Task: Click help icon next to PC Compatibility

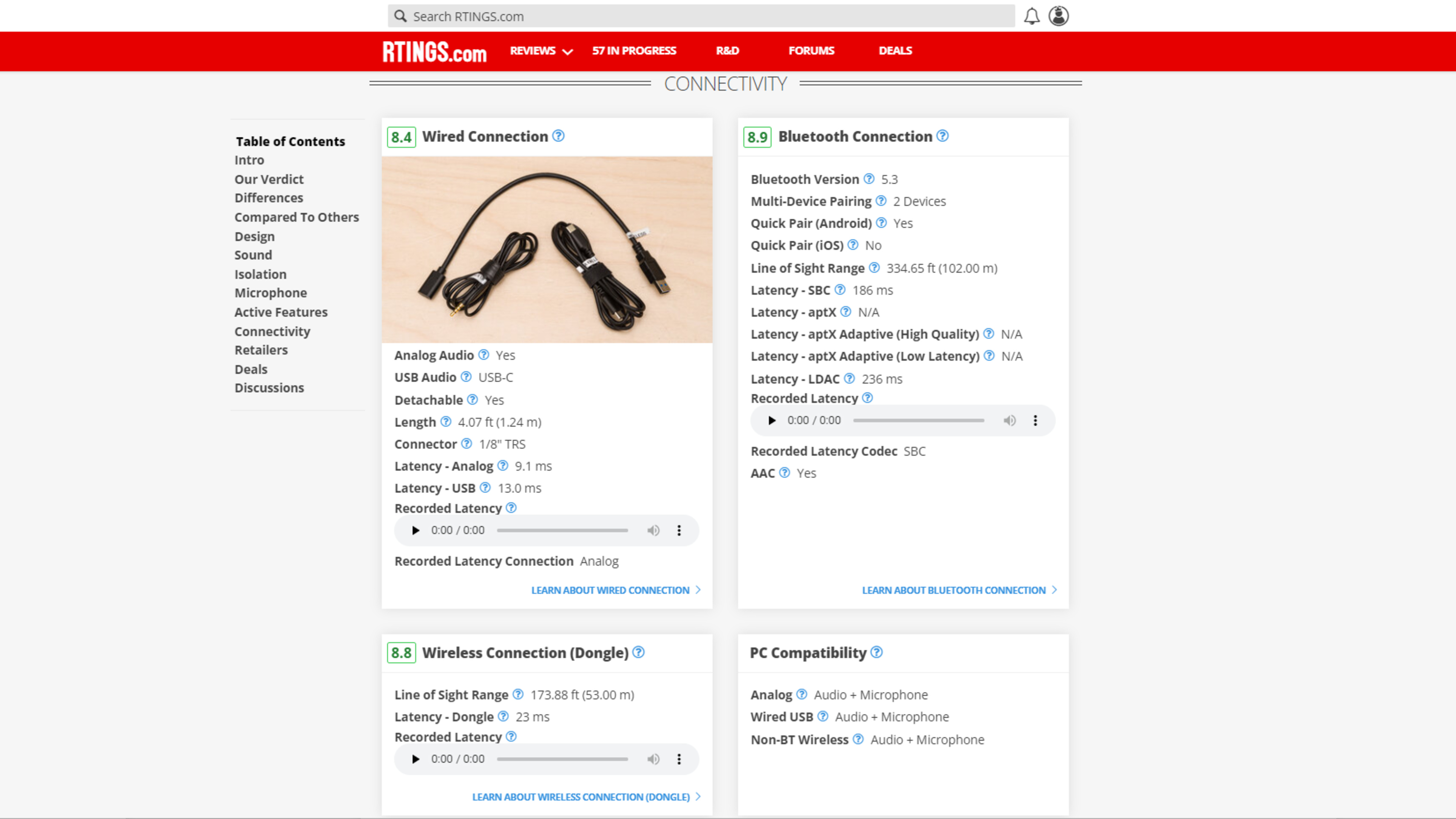Action: coord(877,652)
